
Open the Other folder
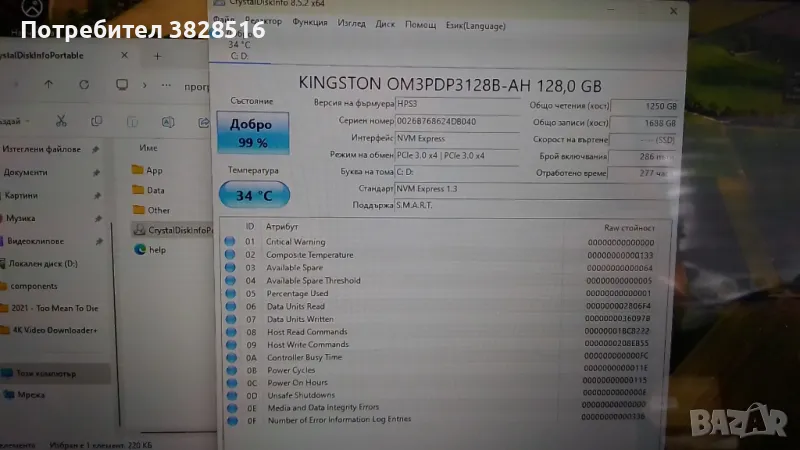[158, 210]
